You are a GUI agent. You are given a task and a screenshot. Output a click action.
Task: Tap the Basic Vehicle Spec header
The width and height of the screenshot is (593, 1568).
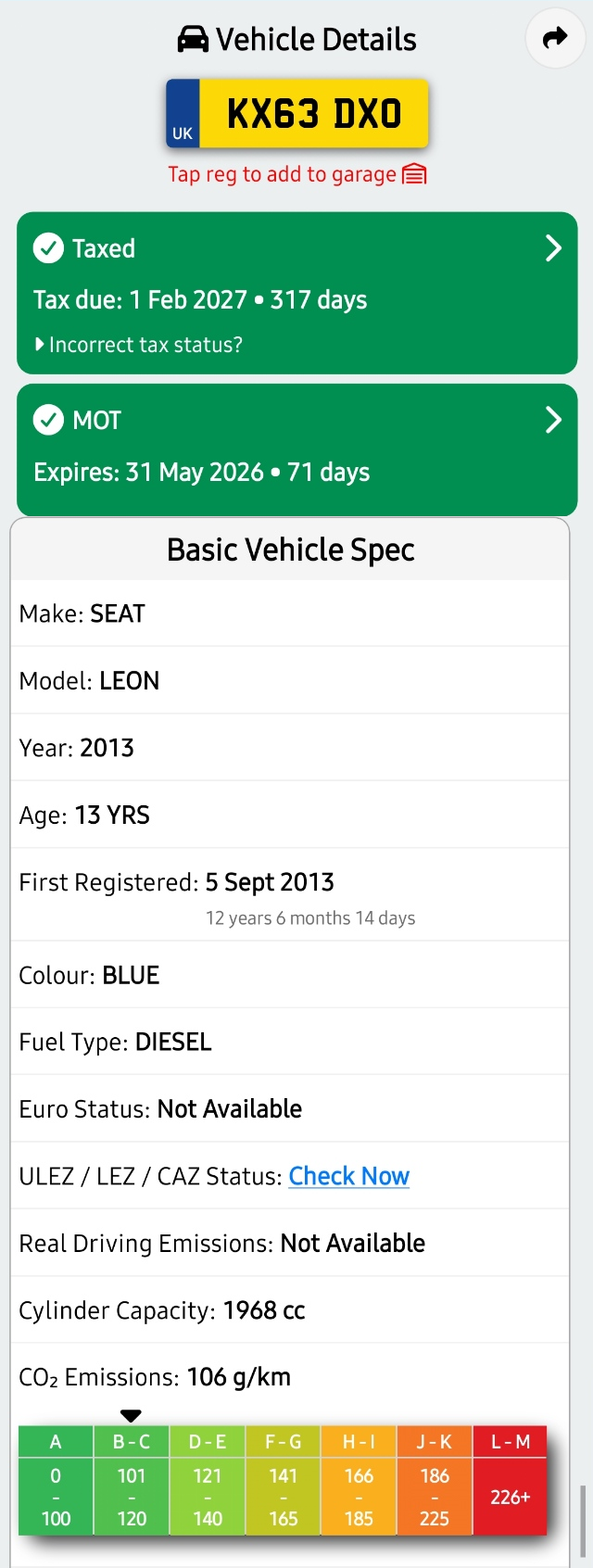tap(290, 550)
